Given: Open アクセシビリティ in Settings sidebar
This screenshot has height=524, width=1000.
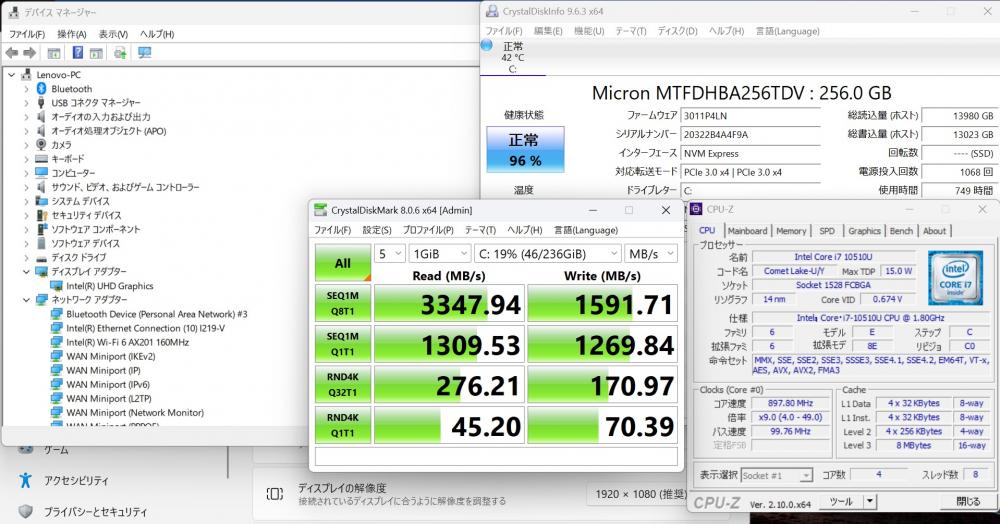Looking at the screenshot, I should pyautogui.click(x=76, y=481).
